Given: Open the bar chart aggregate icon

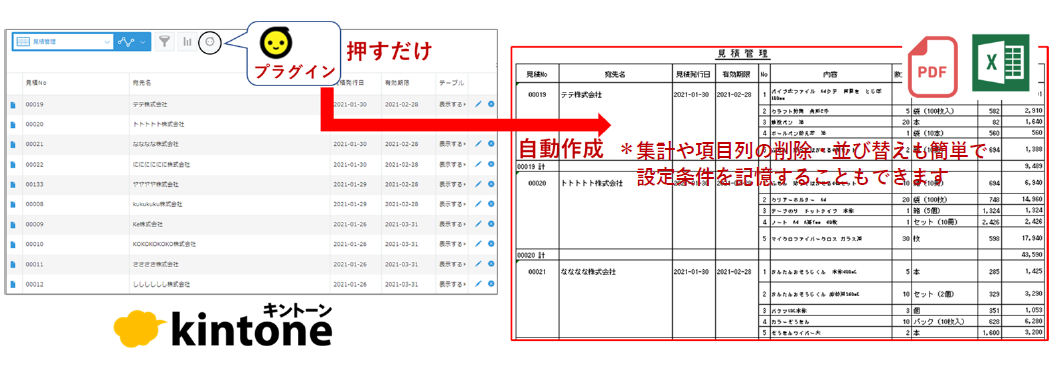Looking at the screenshot, I should point(187,42).
